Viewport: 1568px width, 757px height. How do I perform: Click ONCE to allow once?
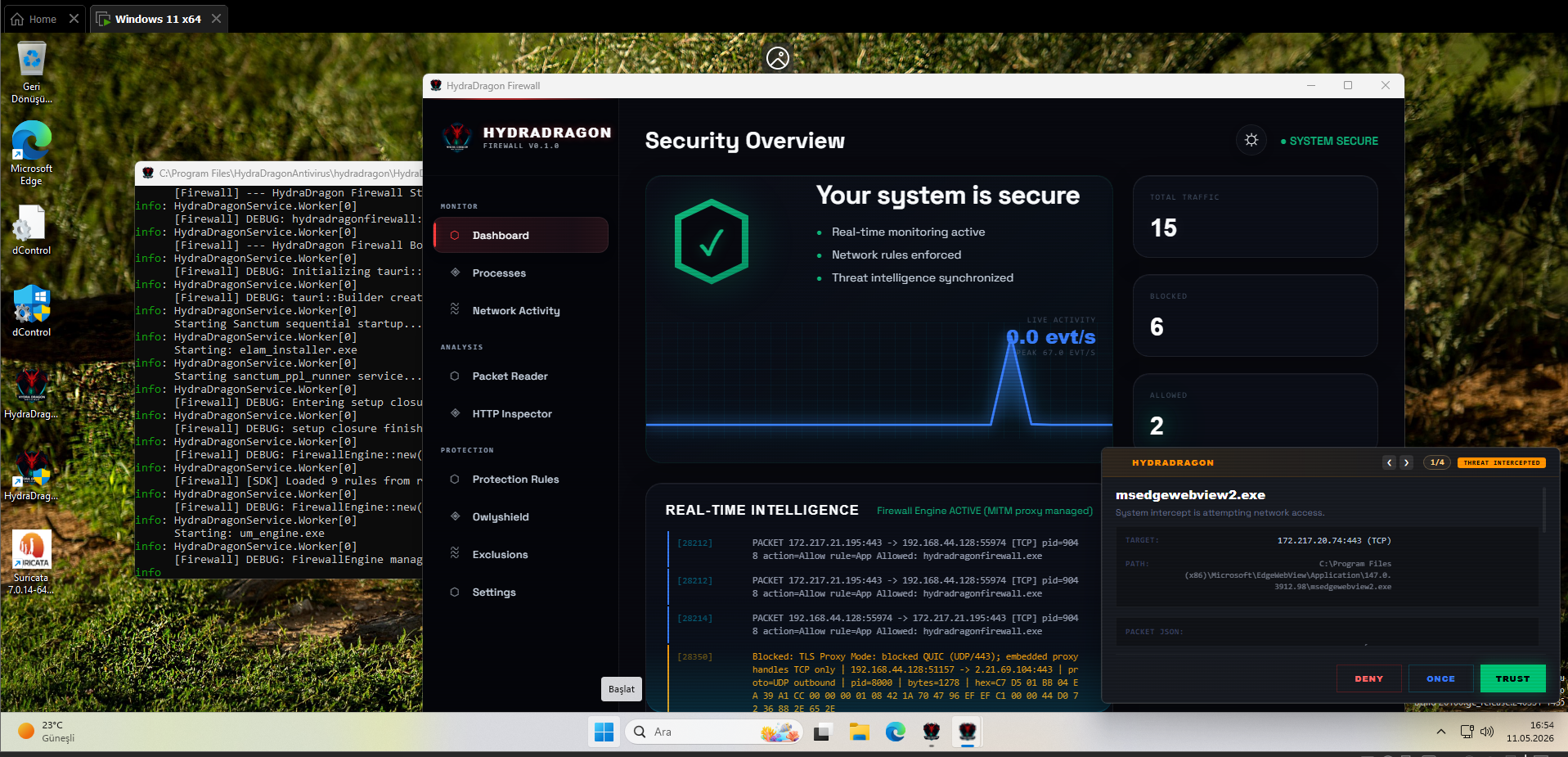pos(1441,678)
